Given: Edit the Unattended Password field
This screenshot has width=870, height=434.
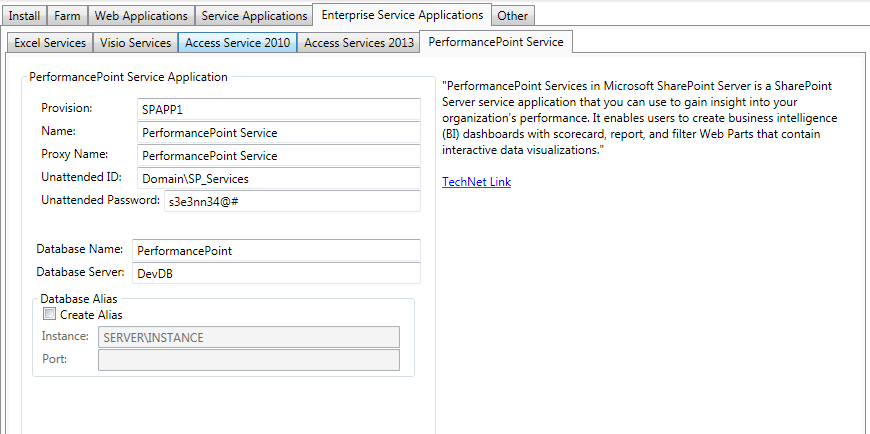Looking at the screenshot, I should pyautogui.click(x=292, y=201).
